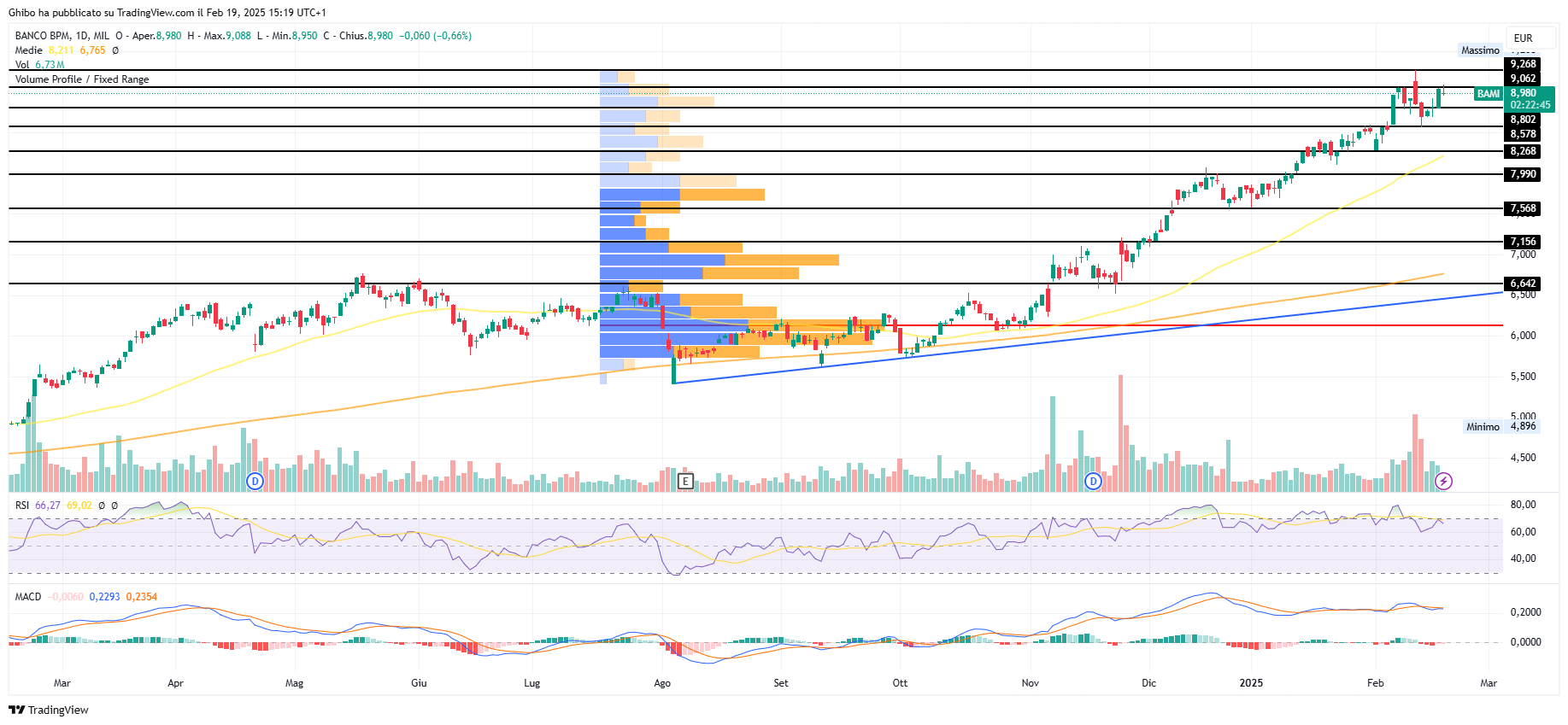Click the Minimo low price tag
This screenshot has width=1568, height=725.
tap(1483, 427)
